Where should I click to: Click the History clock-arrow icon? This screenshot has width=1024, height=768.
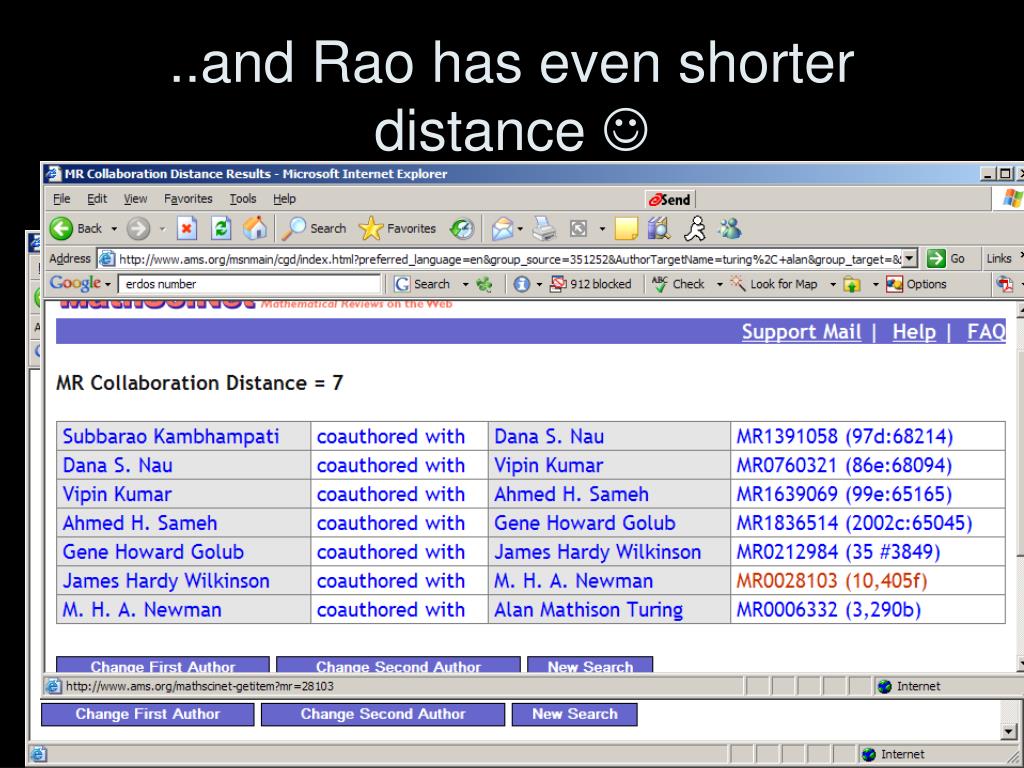point(462,229)
